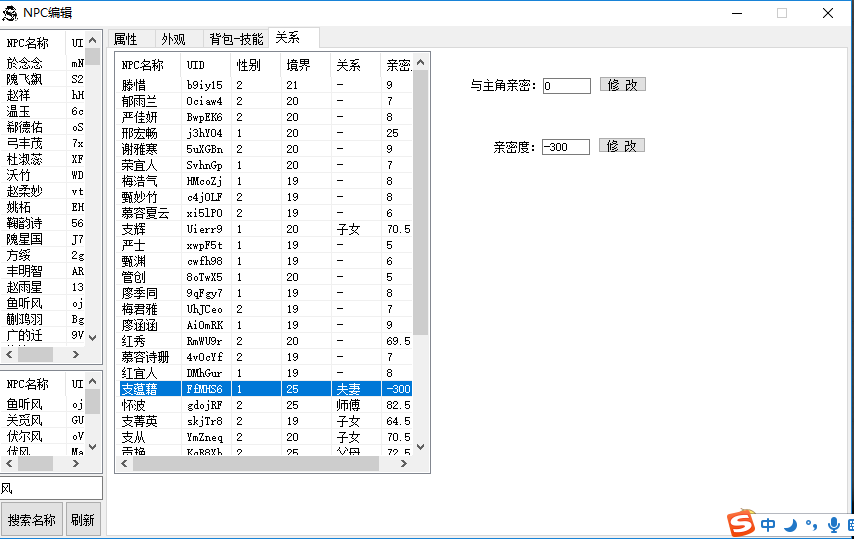This screenshot has width=854, height=539.
Task: Select the 怀波 row with 师傅 relation
Action: (266, 405)
